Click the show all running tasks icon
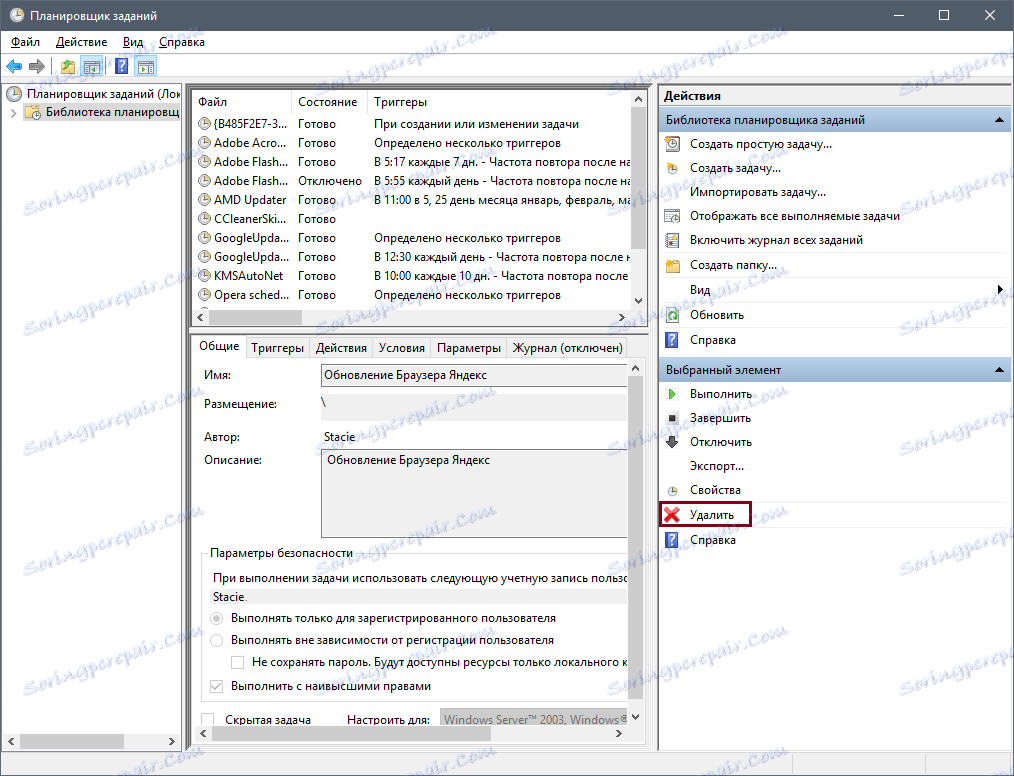1014x776 pixels. coord(673,216)
